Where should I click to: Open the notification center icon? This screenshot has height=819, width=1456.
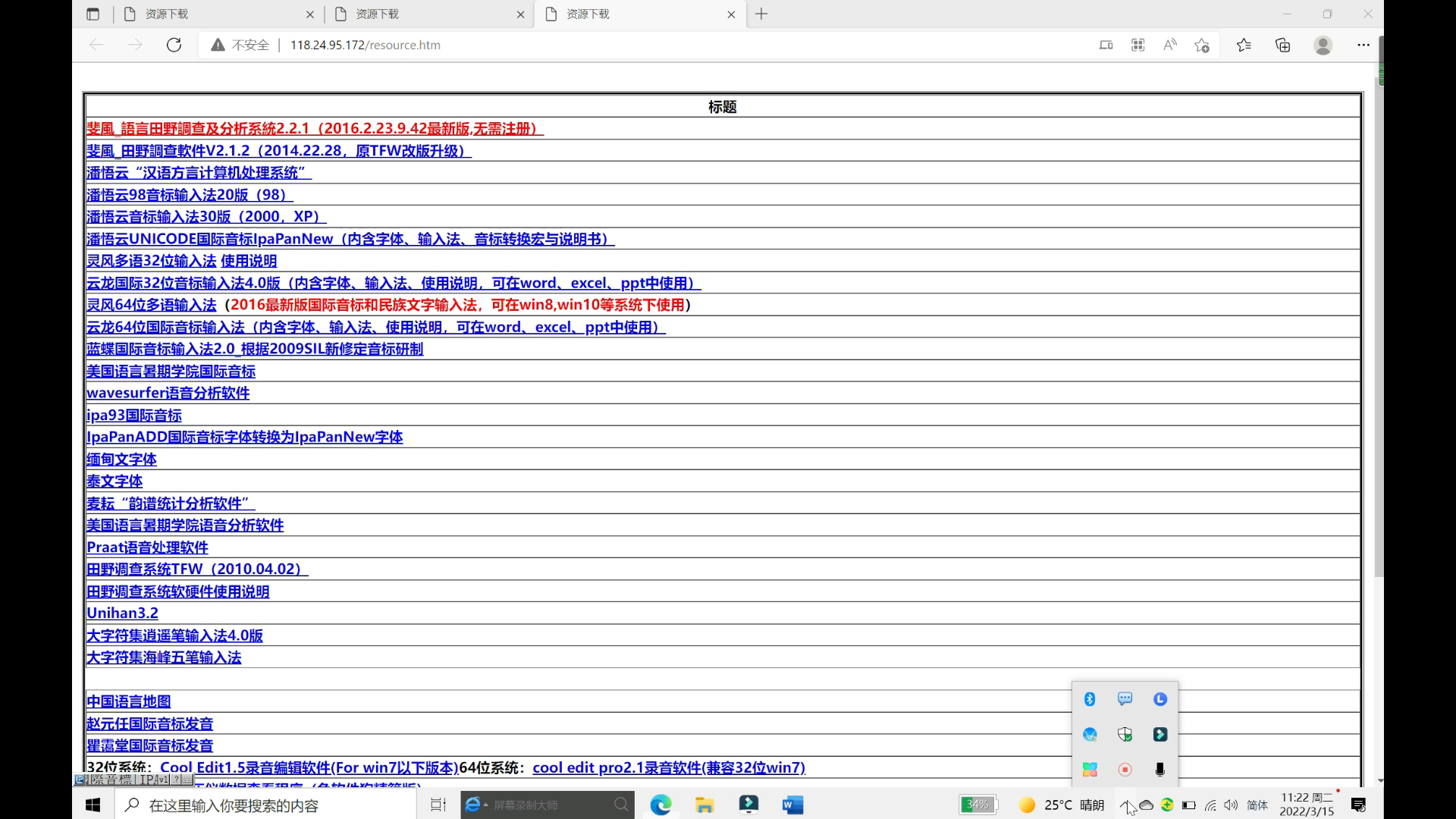click(x=1359, y=805)
